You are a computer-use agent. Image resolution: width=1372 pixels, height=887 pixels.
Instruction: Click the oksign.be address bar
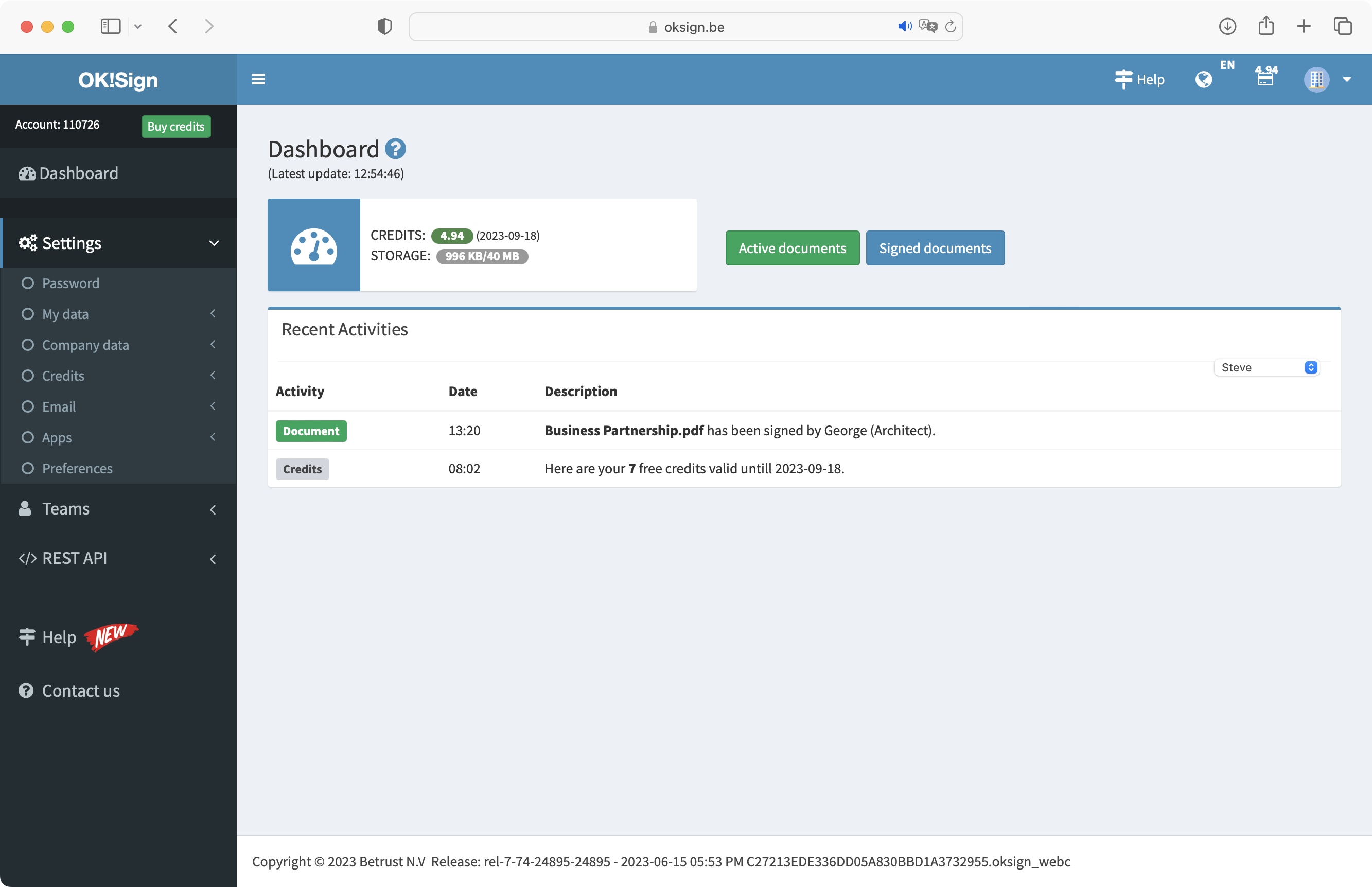coord(685,27)
